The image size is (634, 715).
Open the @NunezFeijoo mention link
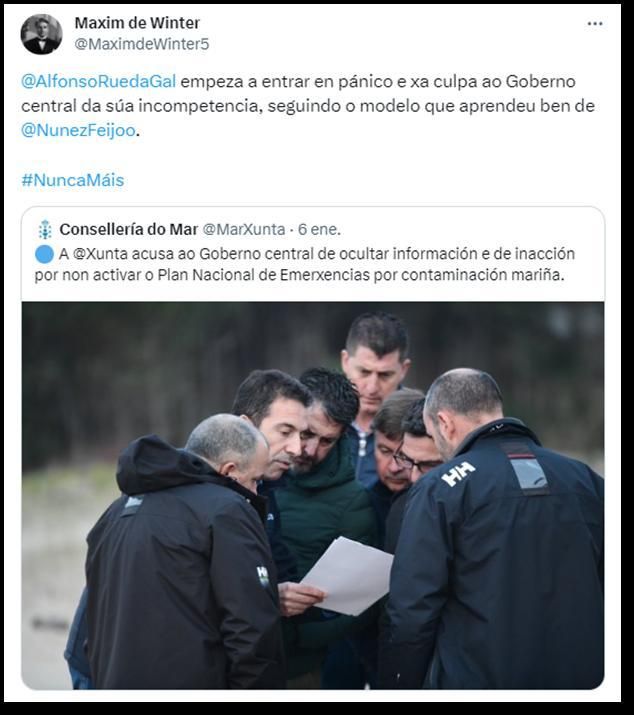point(78,130)
